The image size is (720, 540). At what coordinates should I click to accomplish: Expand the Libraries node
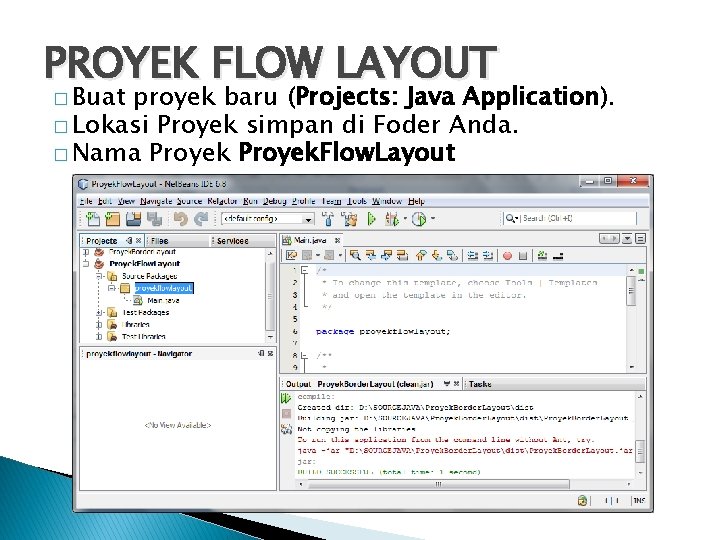[99, 324]
